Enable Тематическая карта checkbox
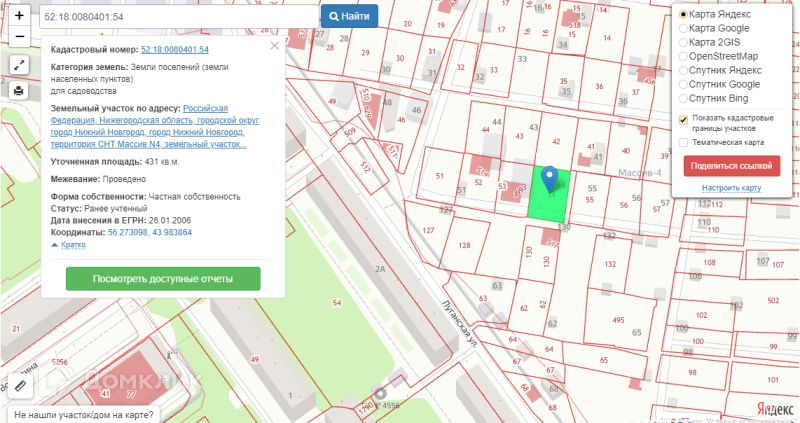The width and height of the screenshot is (800, 423). pos(684,142)
